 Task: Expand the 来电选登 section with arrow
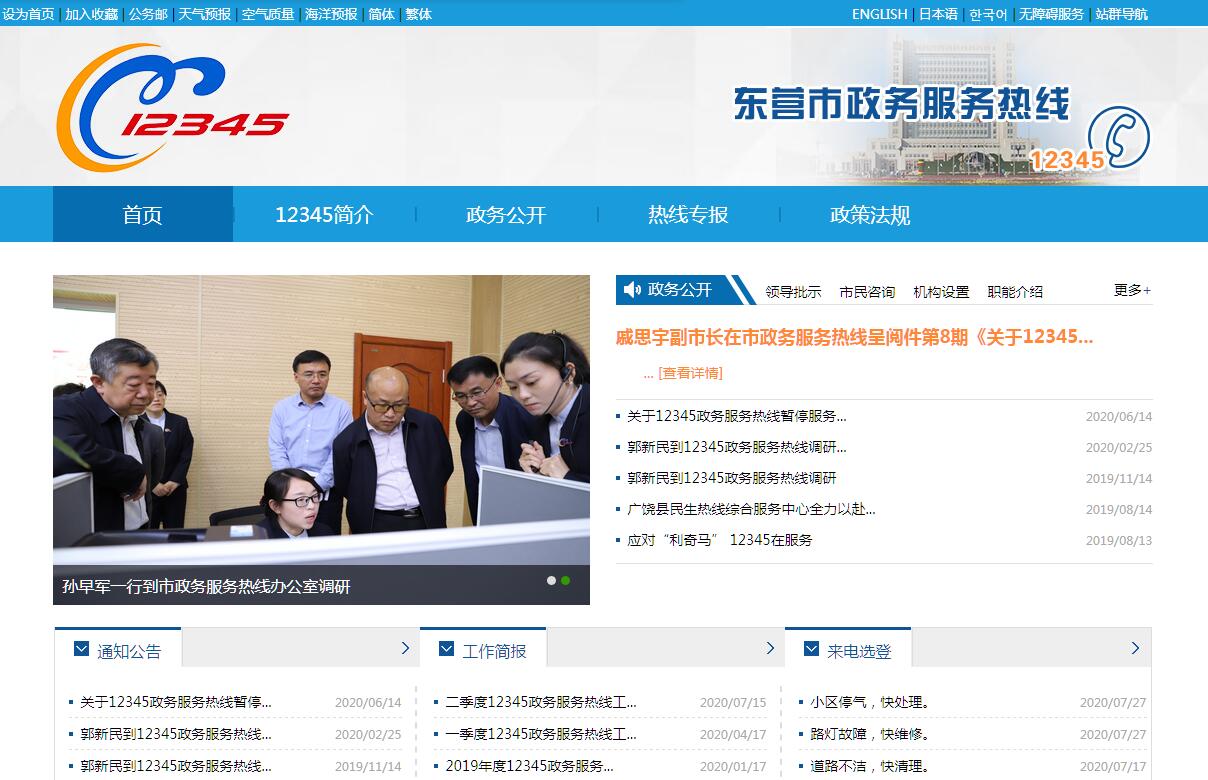tap(1135, 648)
